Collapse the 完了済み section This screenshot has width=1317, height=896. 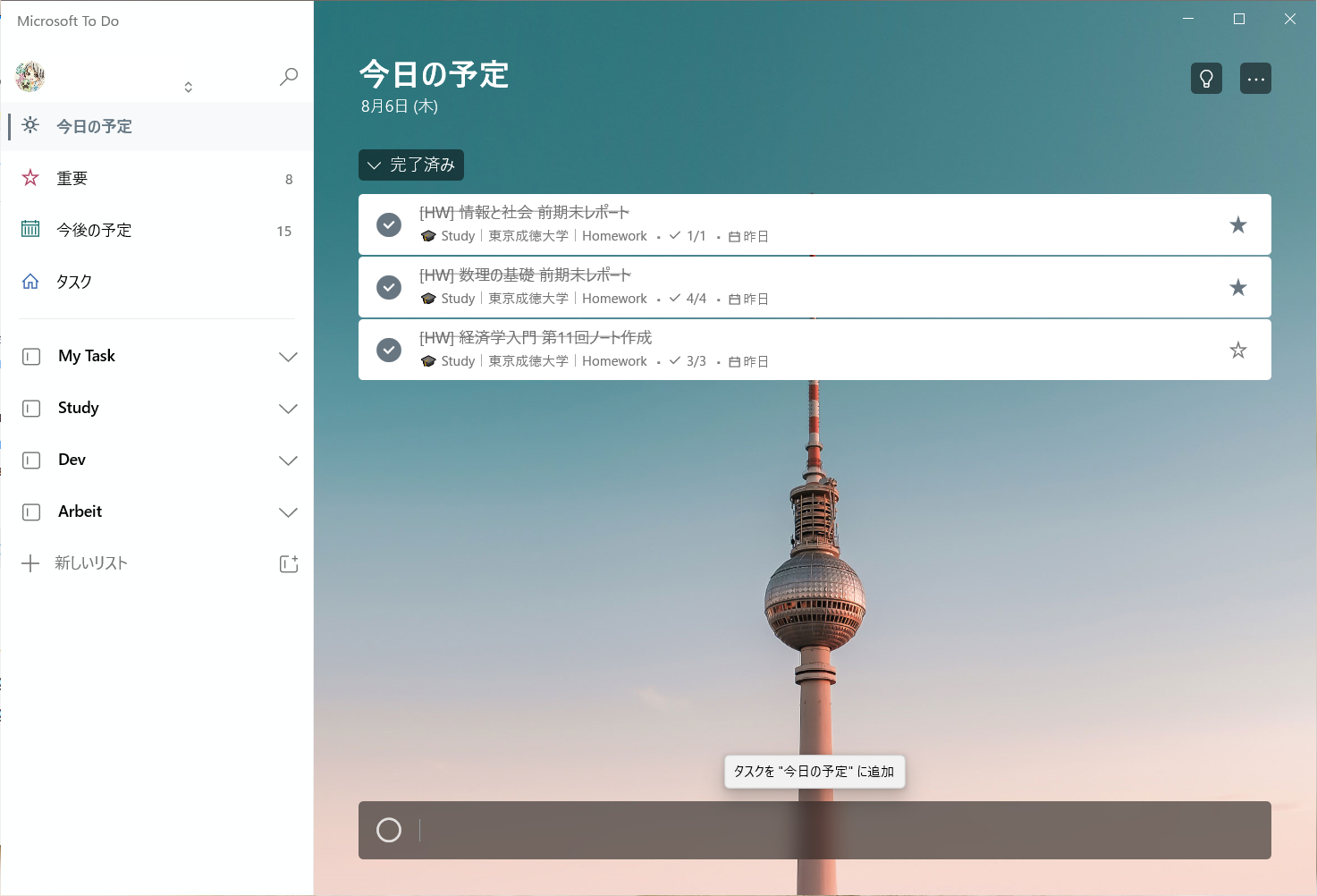tap(411, 165)
